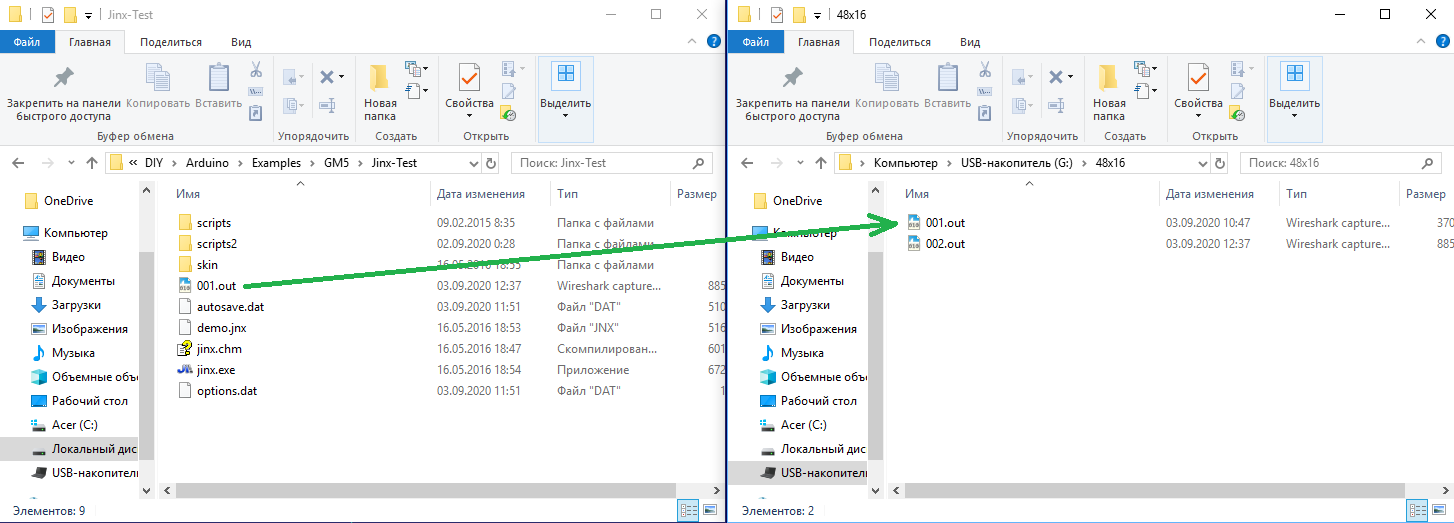Select autosave.dat in Jinx-Test window
Screen dimensions: 1454x523
point(230,306)
